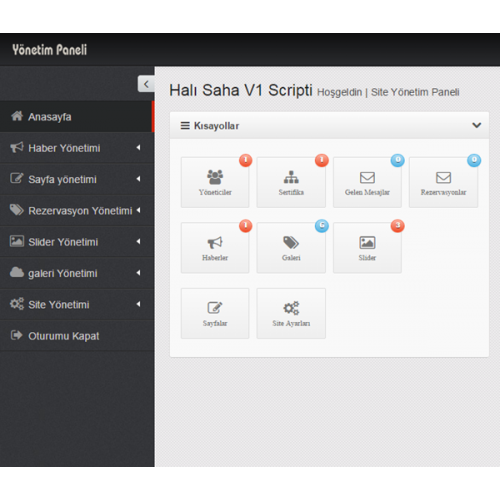
Task: Click the red badge on the Slider tile
Action: point(398,226)
